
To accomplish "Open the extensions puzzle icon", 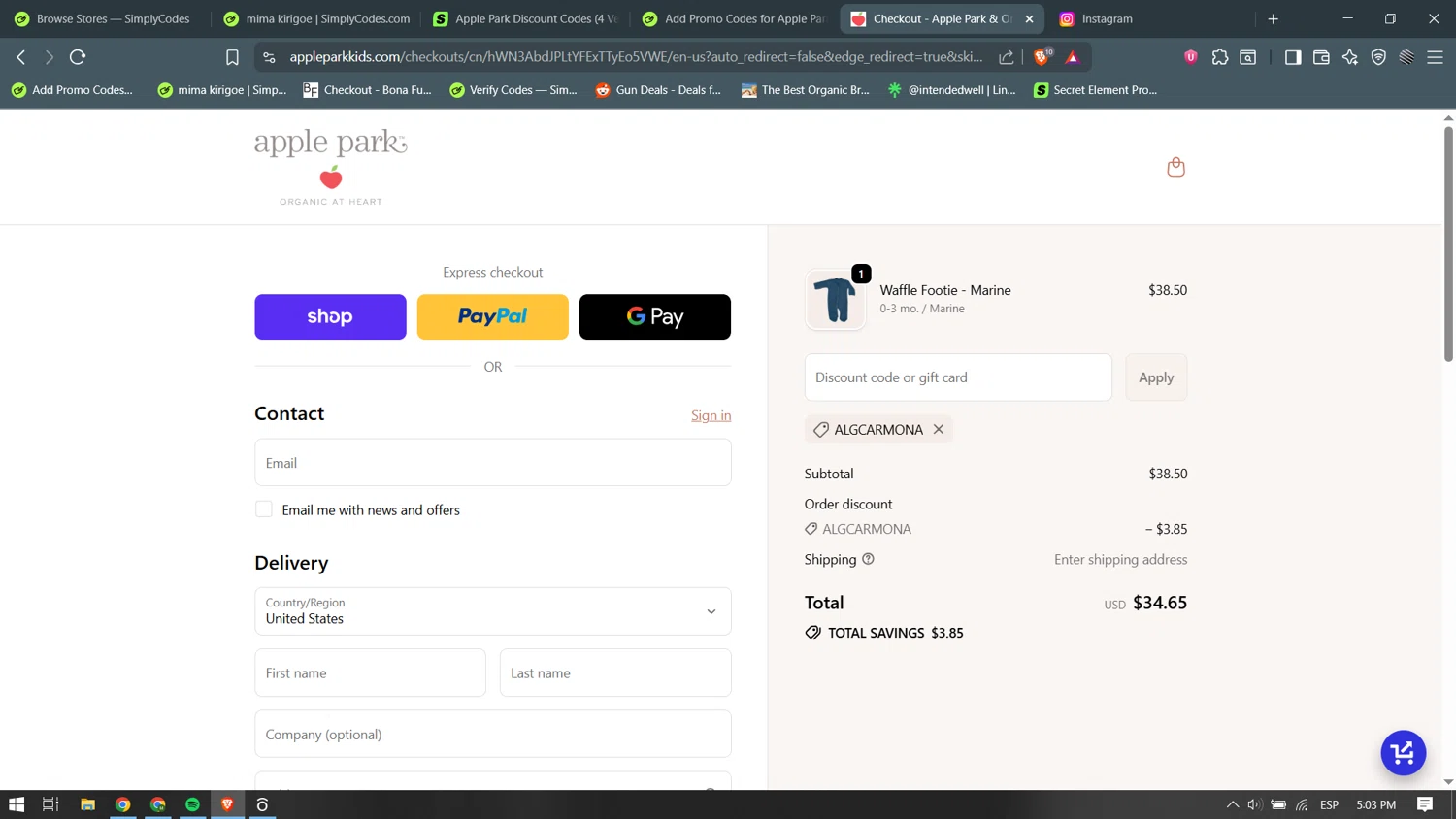I will [1220, 57].
